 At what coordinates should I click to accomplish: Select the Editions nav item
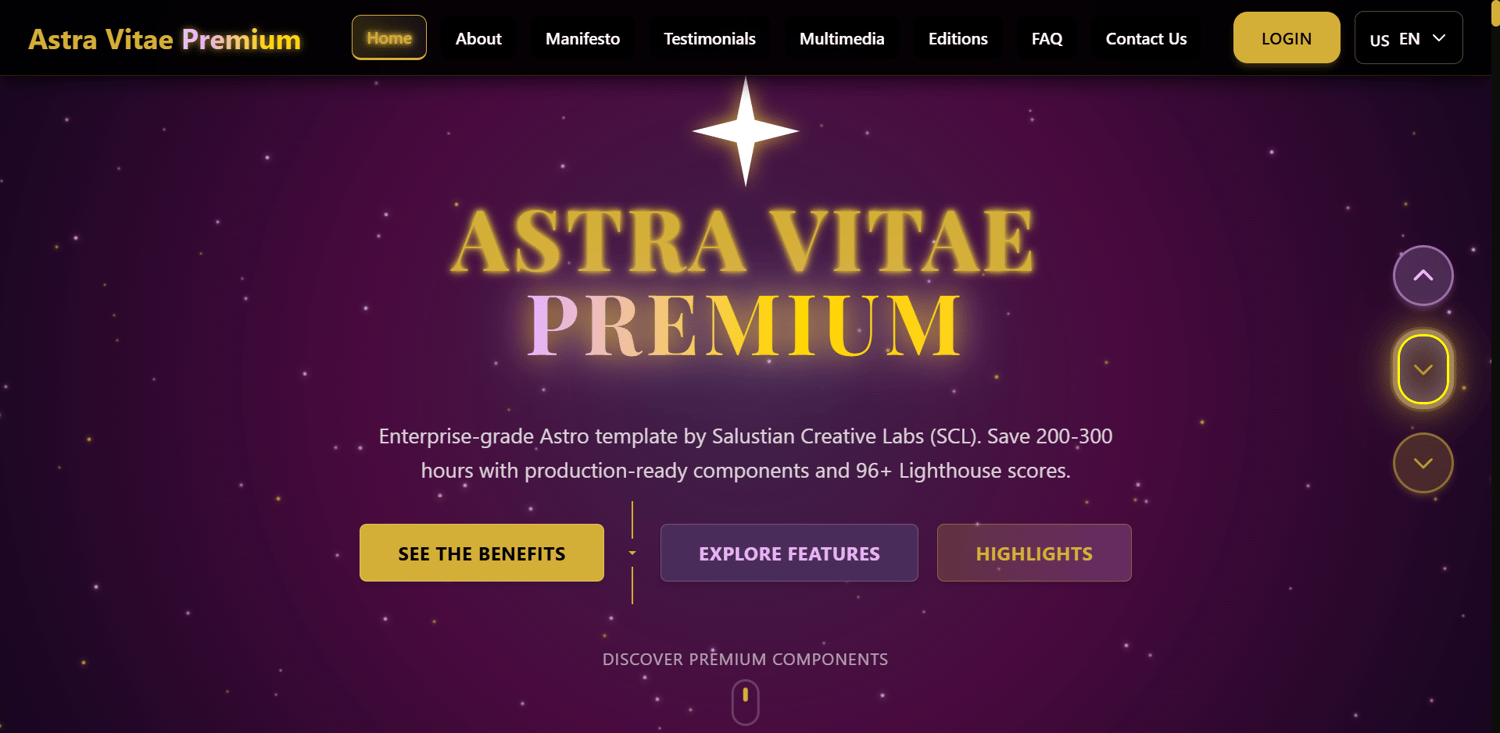click(x=958, y=39)
